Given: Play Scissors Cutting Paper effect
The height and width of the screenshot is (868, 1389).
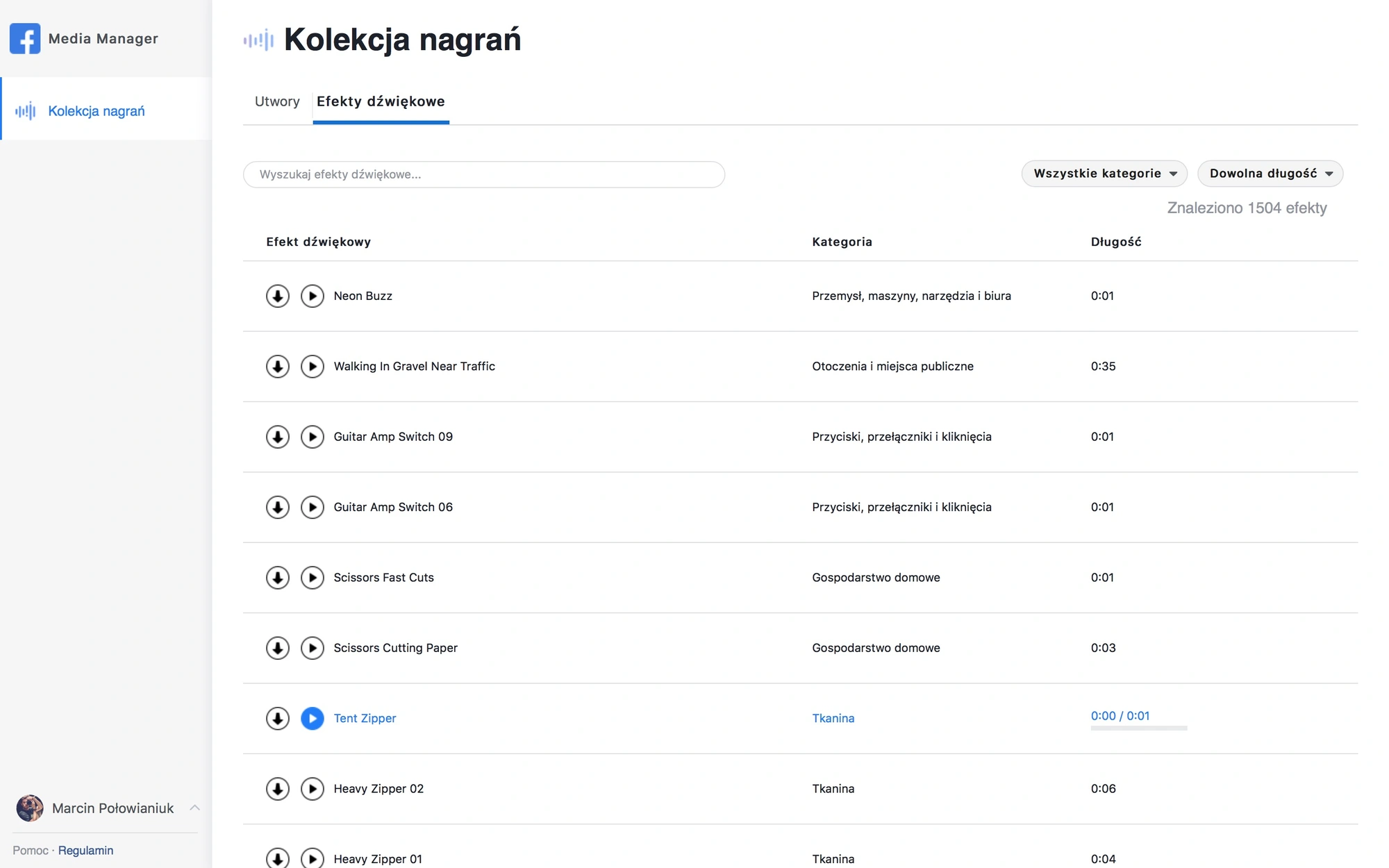Looking at the screenshot, I should [313, 648].
